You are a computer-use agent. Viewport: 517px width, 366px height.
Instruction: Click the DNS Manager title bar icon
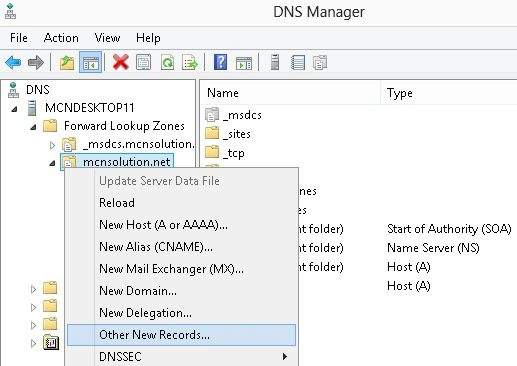click(x=10, y=11)
